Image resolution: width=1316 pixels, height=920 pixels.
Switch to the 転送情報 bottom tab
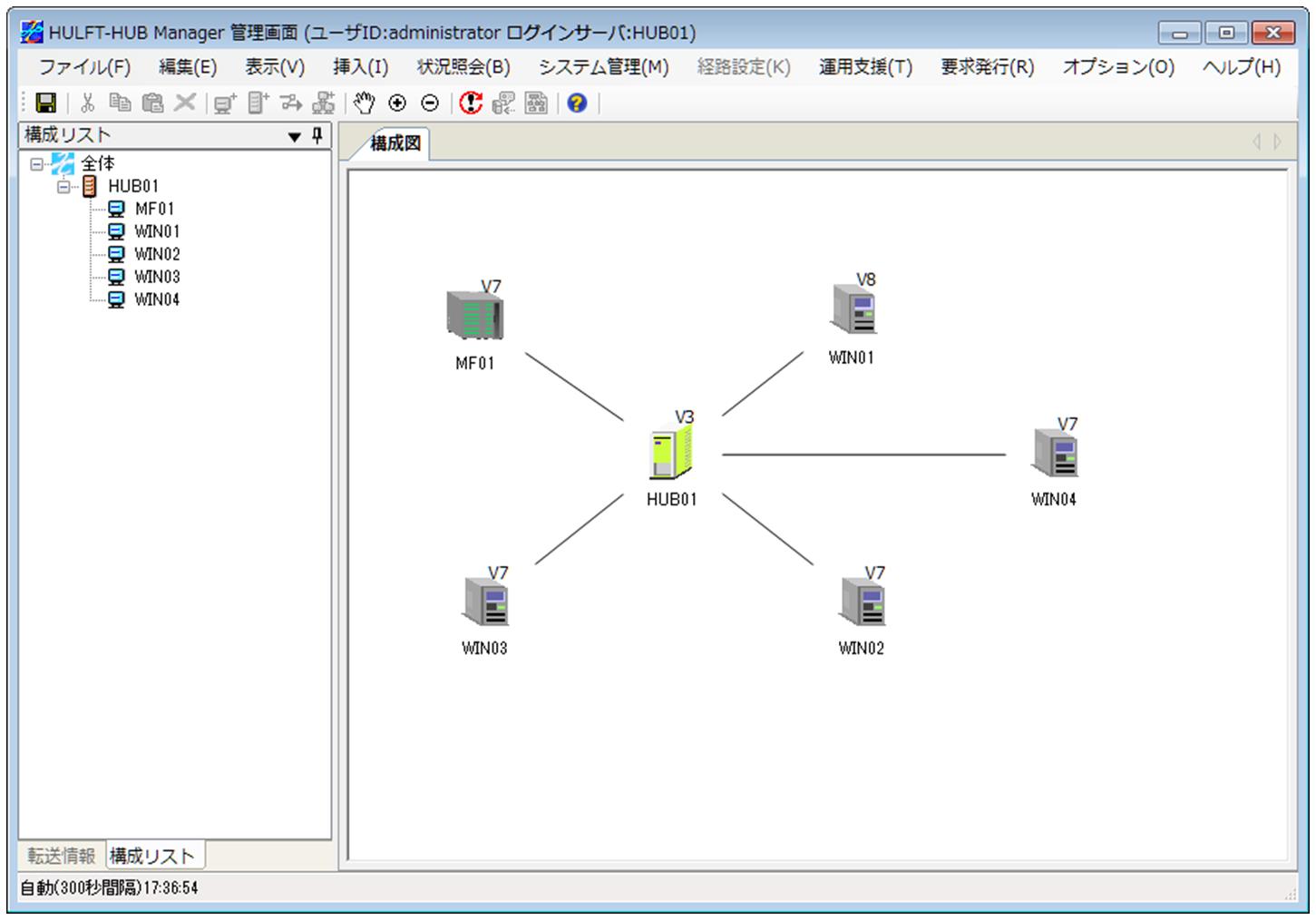(61, 856)
